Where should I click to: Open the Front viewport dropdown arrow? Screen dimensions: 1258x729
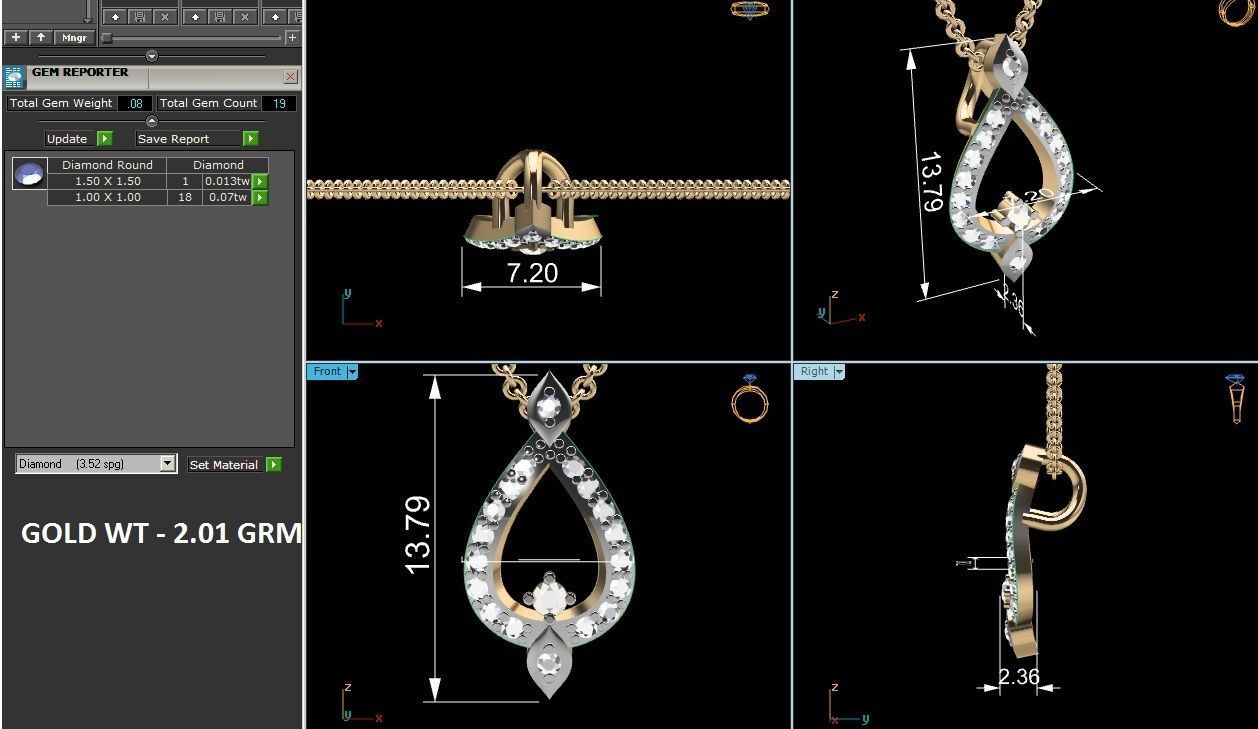click(352, 371)
